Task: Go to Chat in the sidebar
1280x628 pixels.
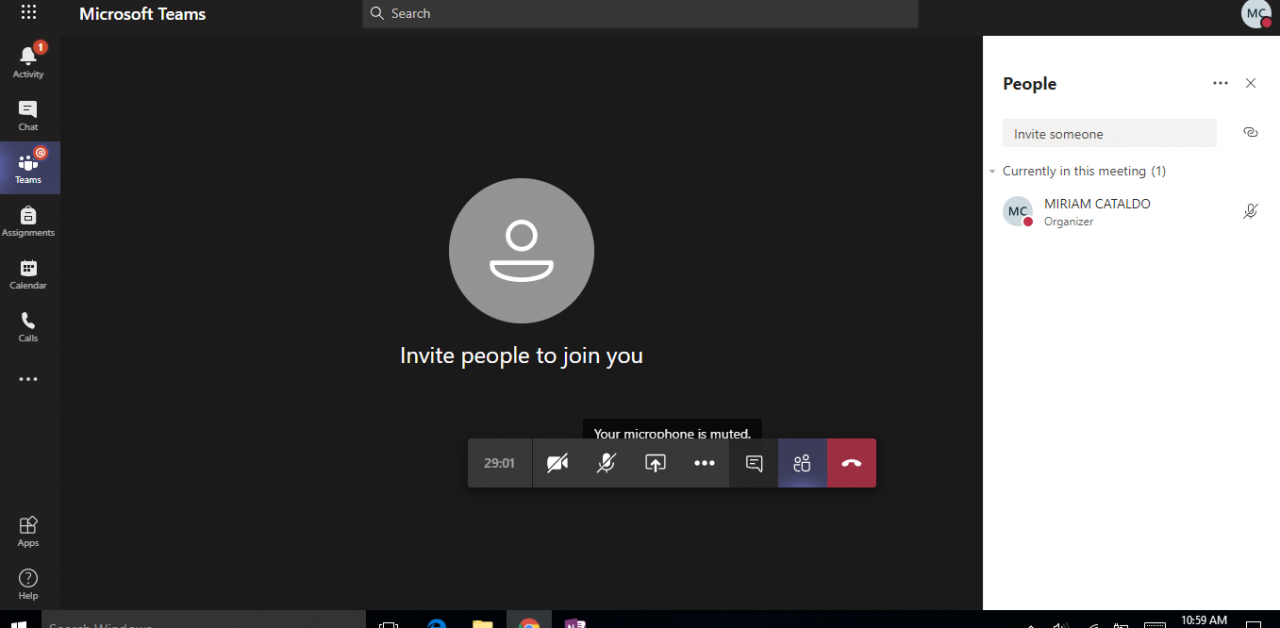Action: 28,115
